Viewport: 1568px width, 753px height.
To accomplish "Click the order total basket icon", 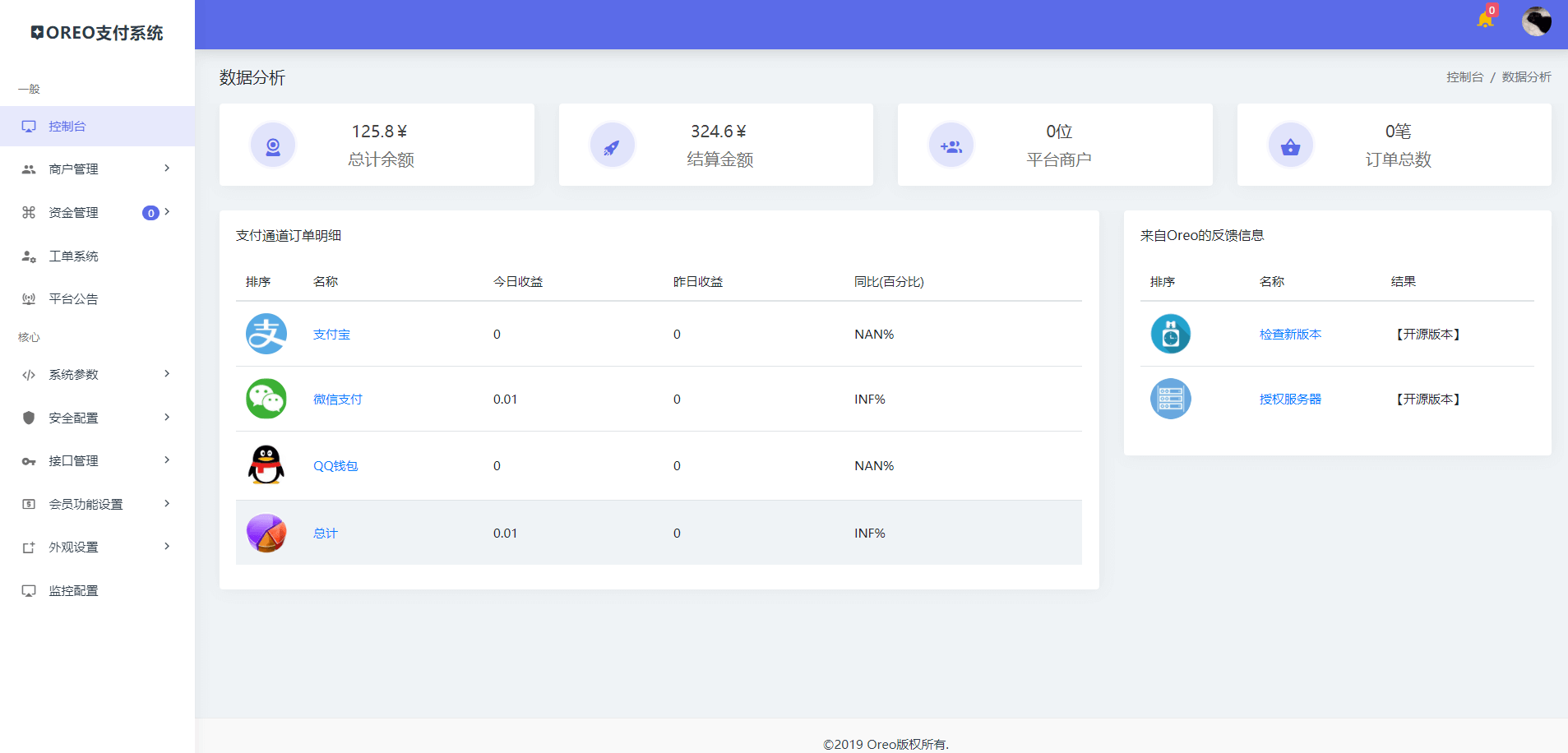I will (1290, 147).
